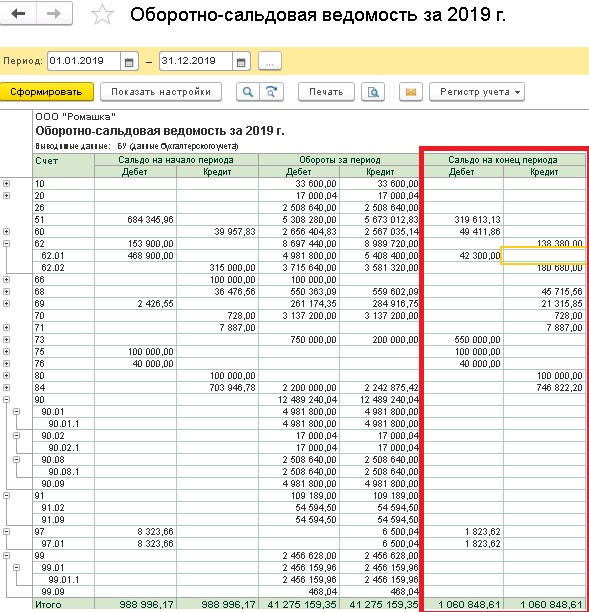589x612 pixels.
Task: Click Показать настройки button
Action: click(x=161, y=92)
